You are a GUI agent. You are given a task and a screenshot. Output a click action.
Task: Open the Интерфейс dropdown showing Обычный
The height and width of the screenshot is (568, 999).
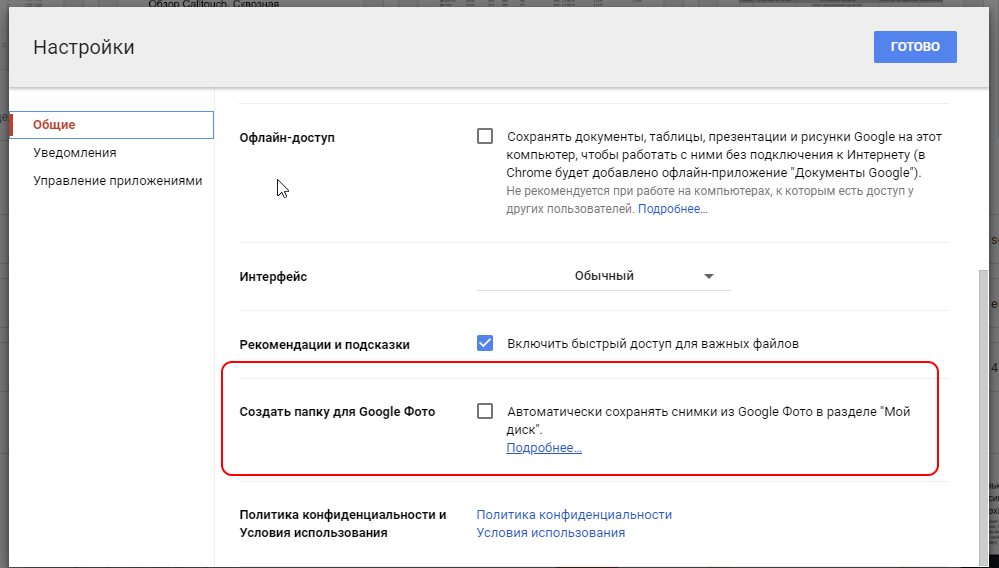point(603,276)
